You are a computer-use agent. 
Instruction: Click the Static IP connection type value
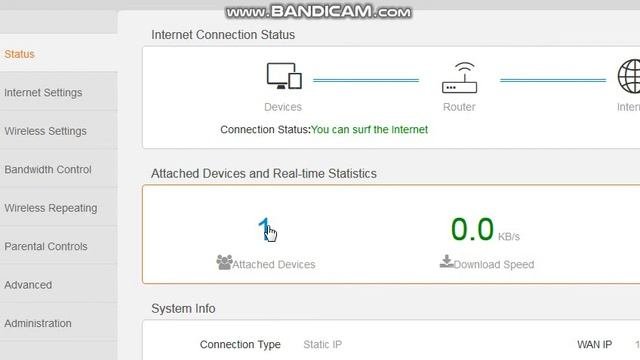322,344
